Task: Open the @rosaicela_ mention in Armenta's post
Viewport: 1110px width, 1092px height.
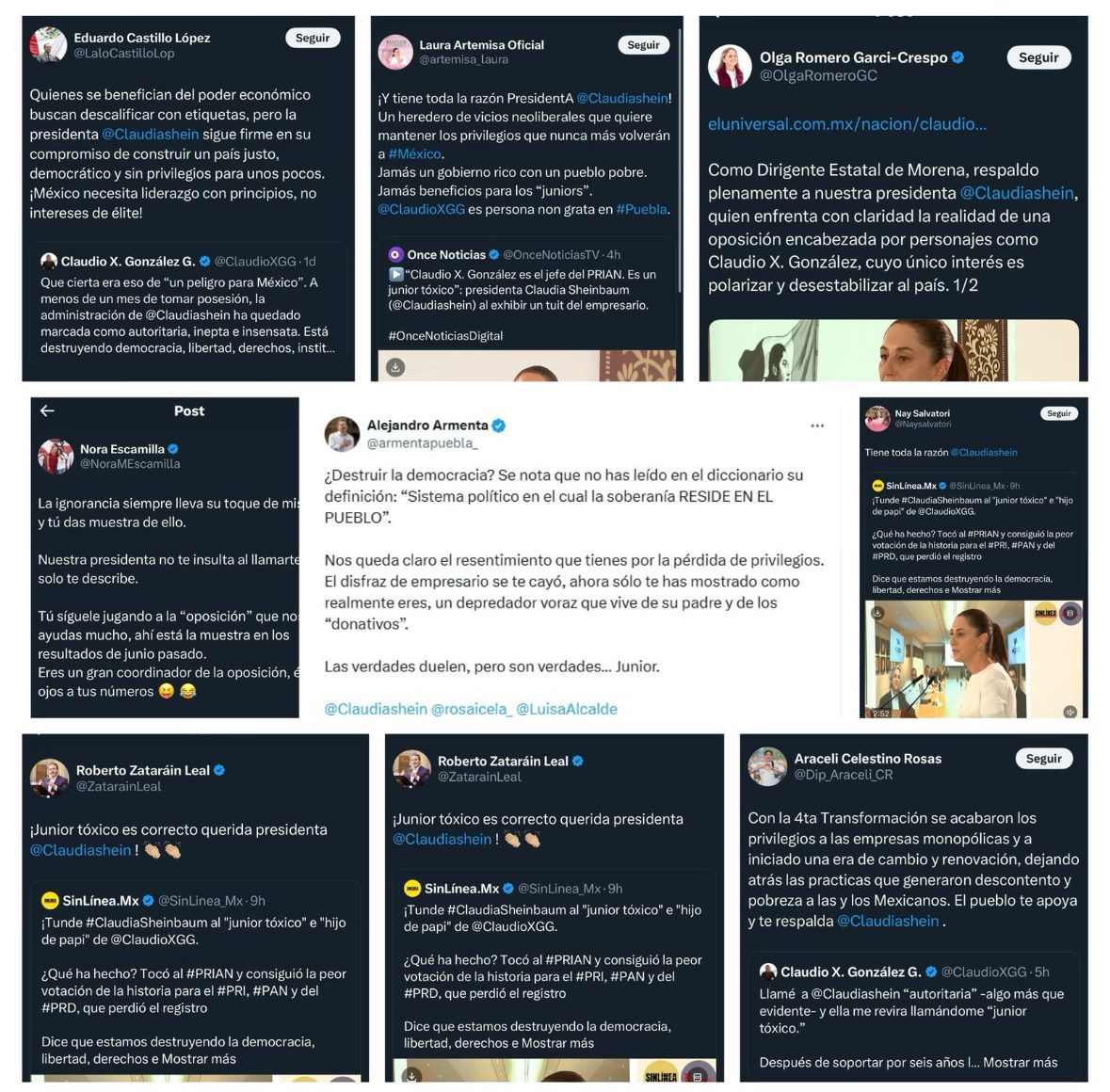Action: [471, 709]
